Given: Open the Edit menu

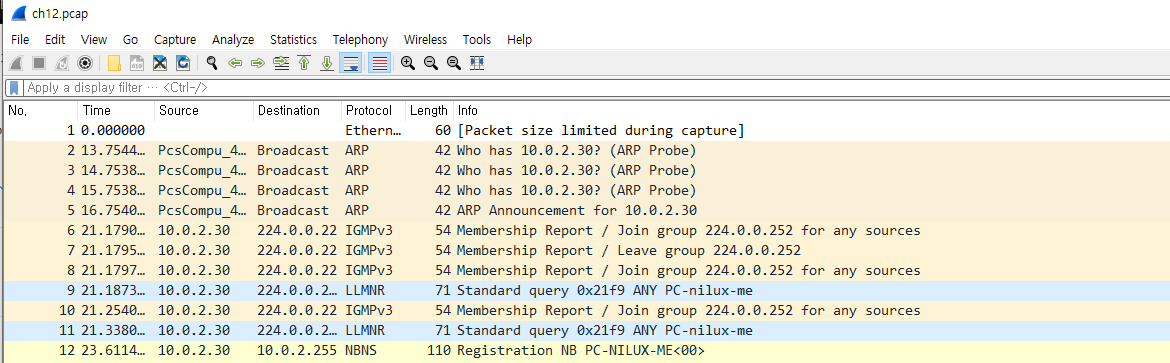Looking at the screenshot, I should (55, 40).
